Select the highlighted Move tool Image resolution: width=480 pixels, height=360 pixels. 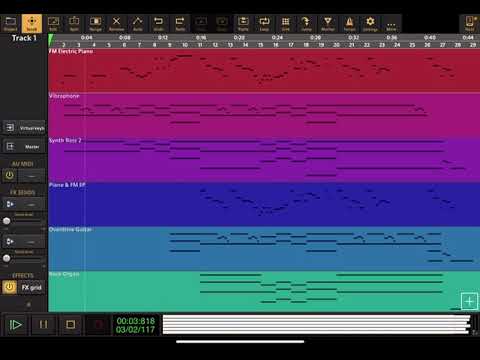(x=32, y=23)
